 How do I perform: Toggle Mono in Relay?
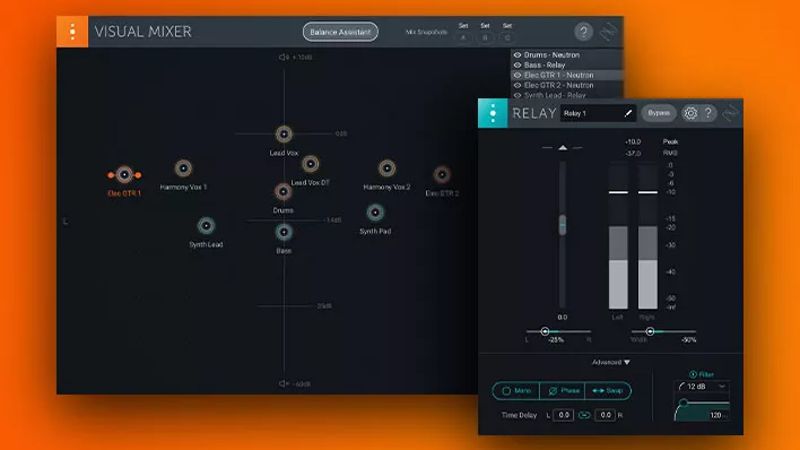click(516, 391)
